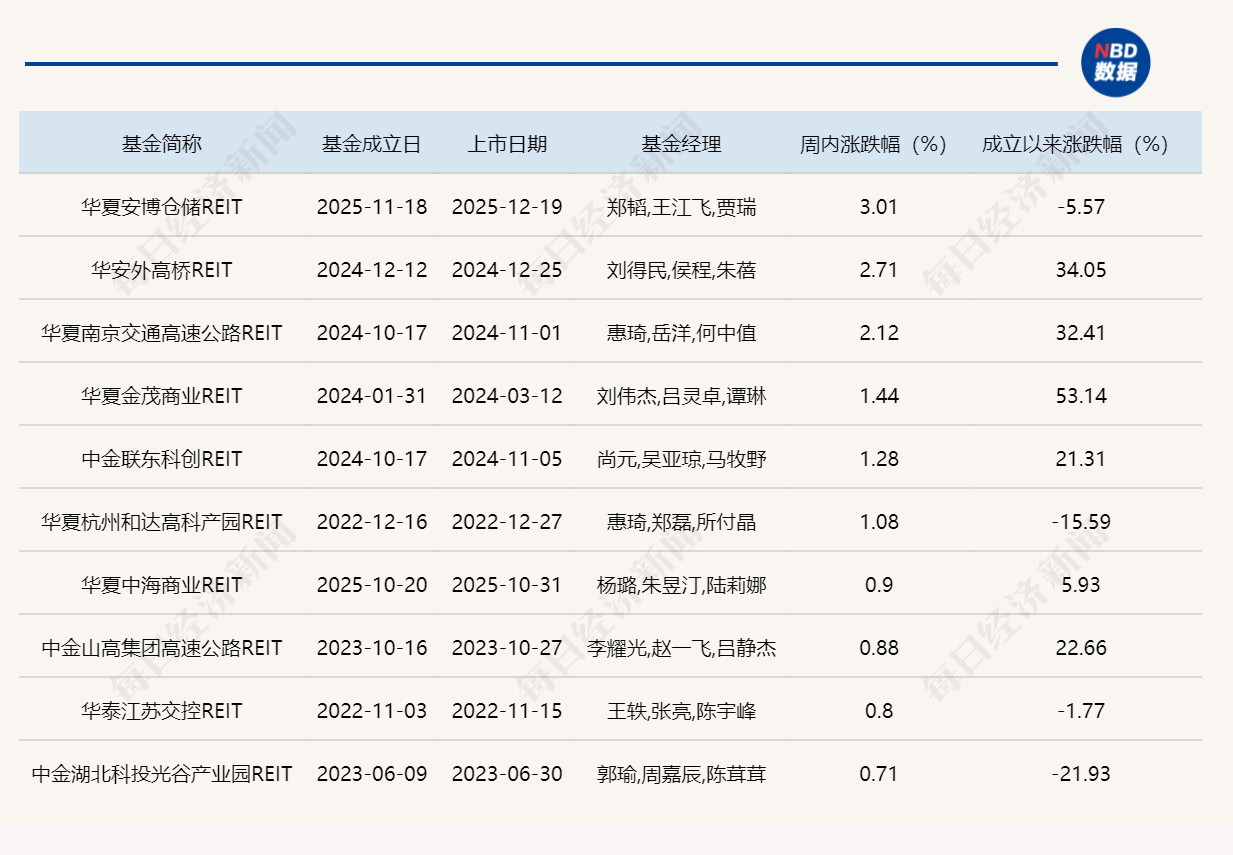
Task: Select listing date 2024-11-05
Action: [x=507, y=459]
